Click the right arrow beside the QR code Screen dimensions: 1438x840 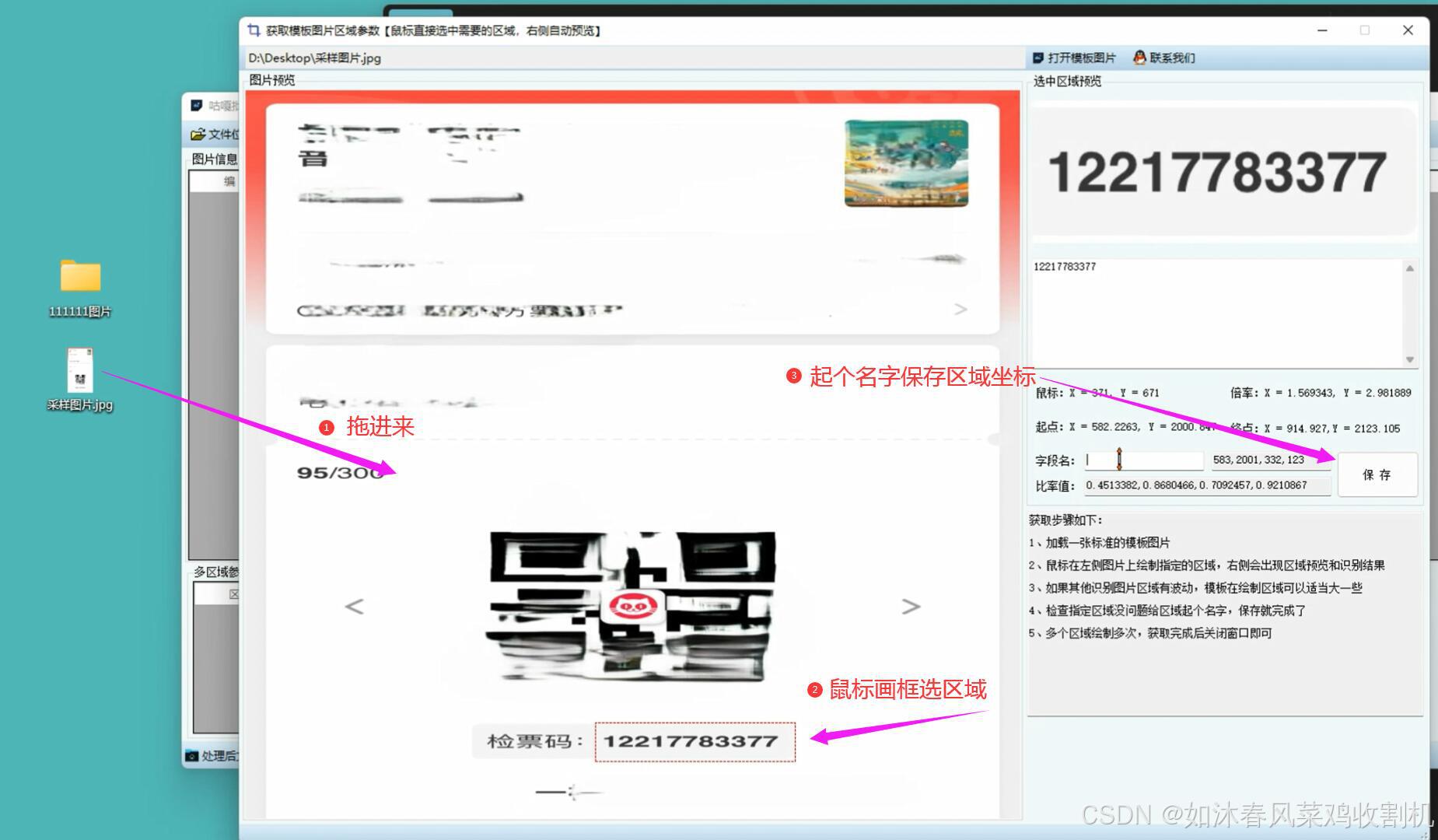[911, 606]
